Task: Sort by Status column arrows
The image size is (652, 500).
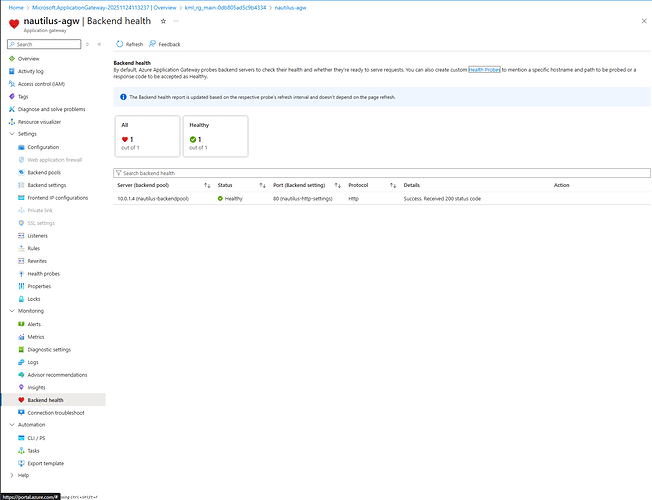Action: click(262, 186)
